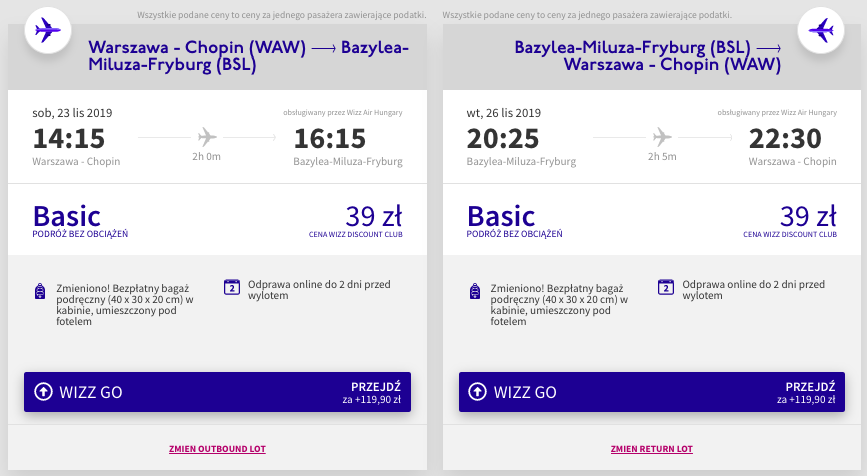Upgrade outbound flight to WIZZ GO
Viewport: 867px width, 476px height.
[x=217, y=392]
